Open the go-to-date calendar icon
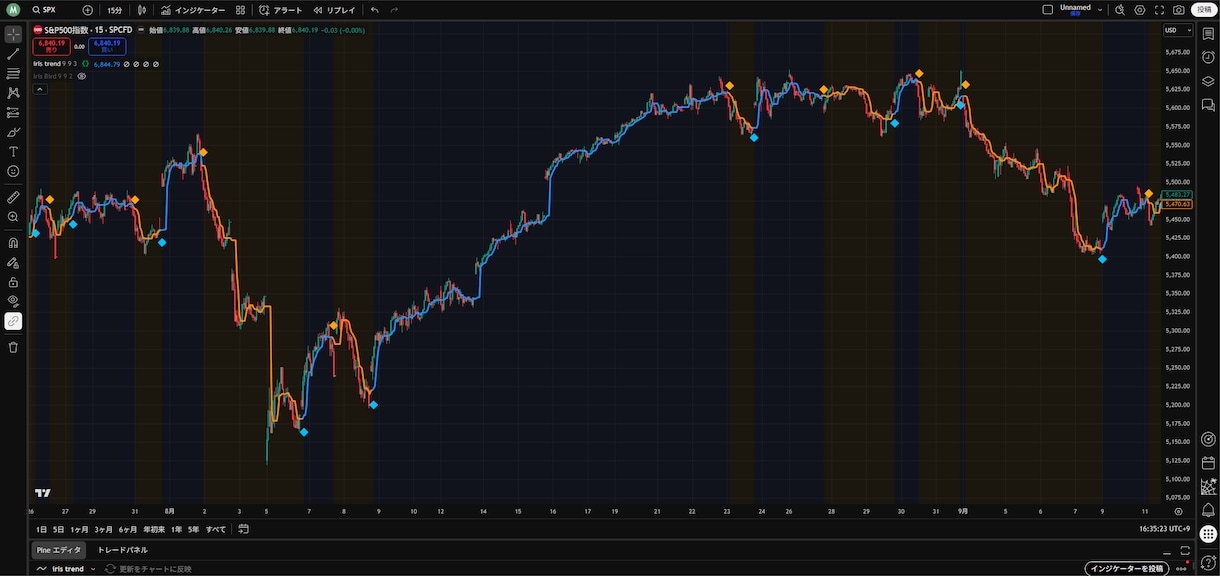Image resolution: width=1220 pixels, height=576 pixels. tap(243, 529)
